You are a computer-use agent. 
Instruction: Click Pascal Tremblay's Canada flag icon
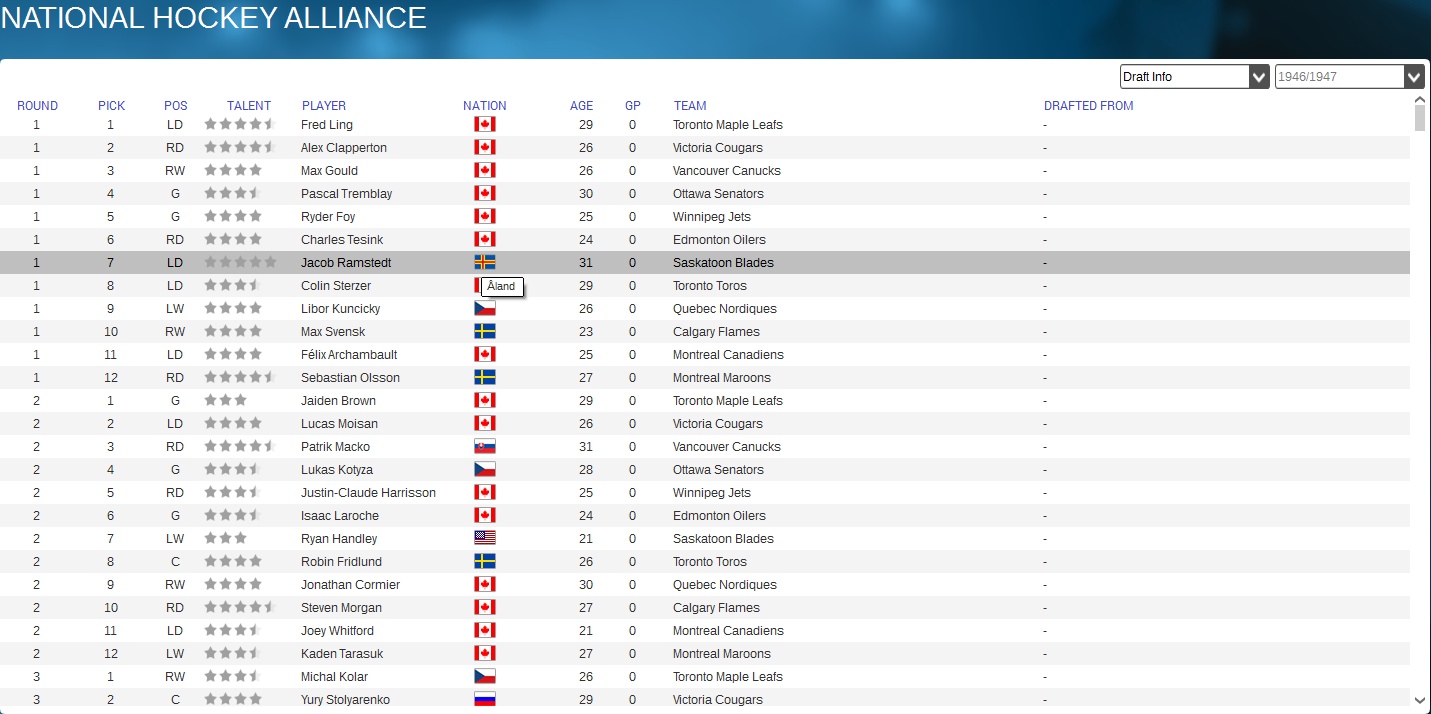(485, 194)
